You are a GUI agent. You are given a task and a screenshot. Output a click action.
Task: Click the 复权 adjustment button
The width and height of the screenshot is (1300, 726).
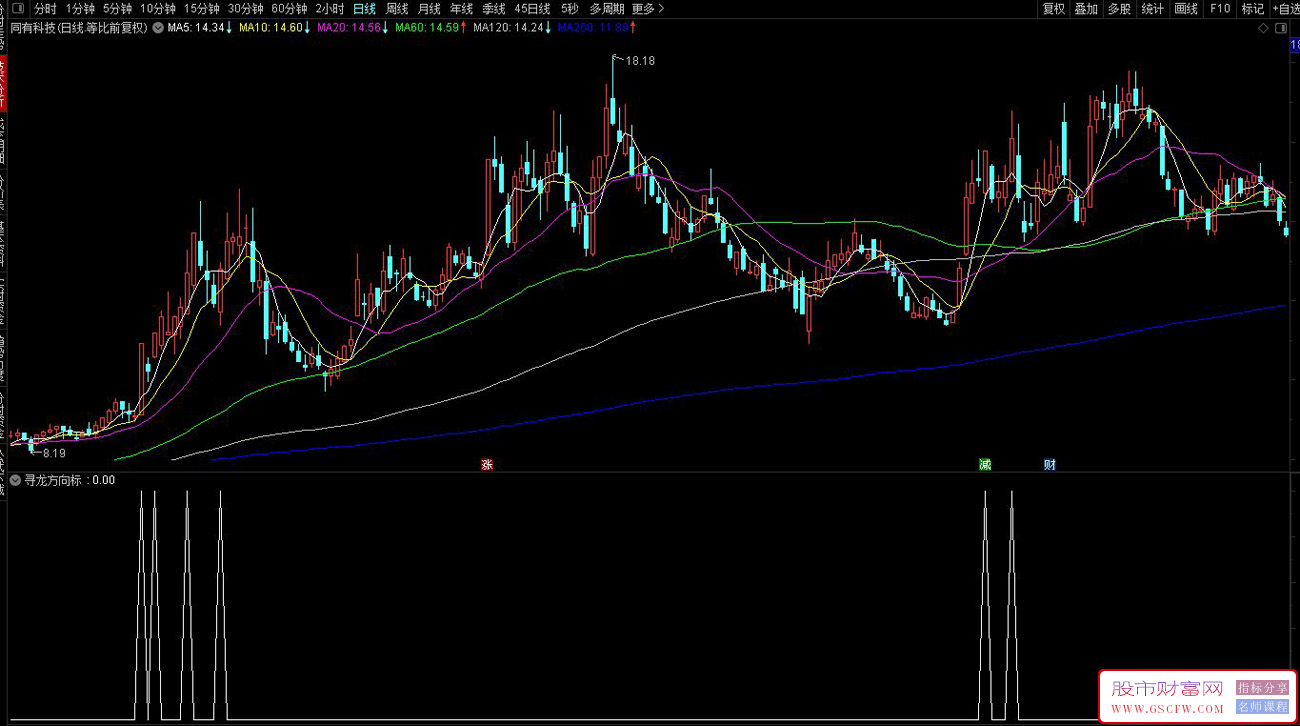[1054, 9]
